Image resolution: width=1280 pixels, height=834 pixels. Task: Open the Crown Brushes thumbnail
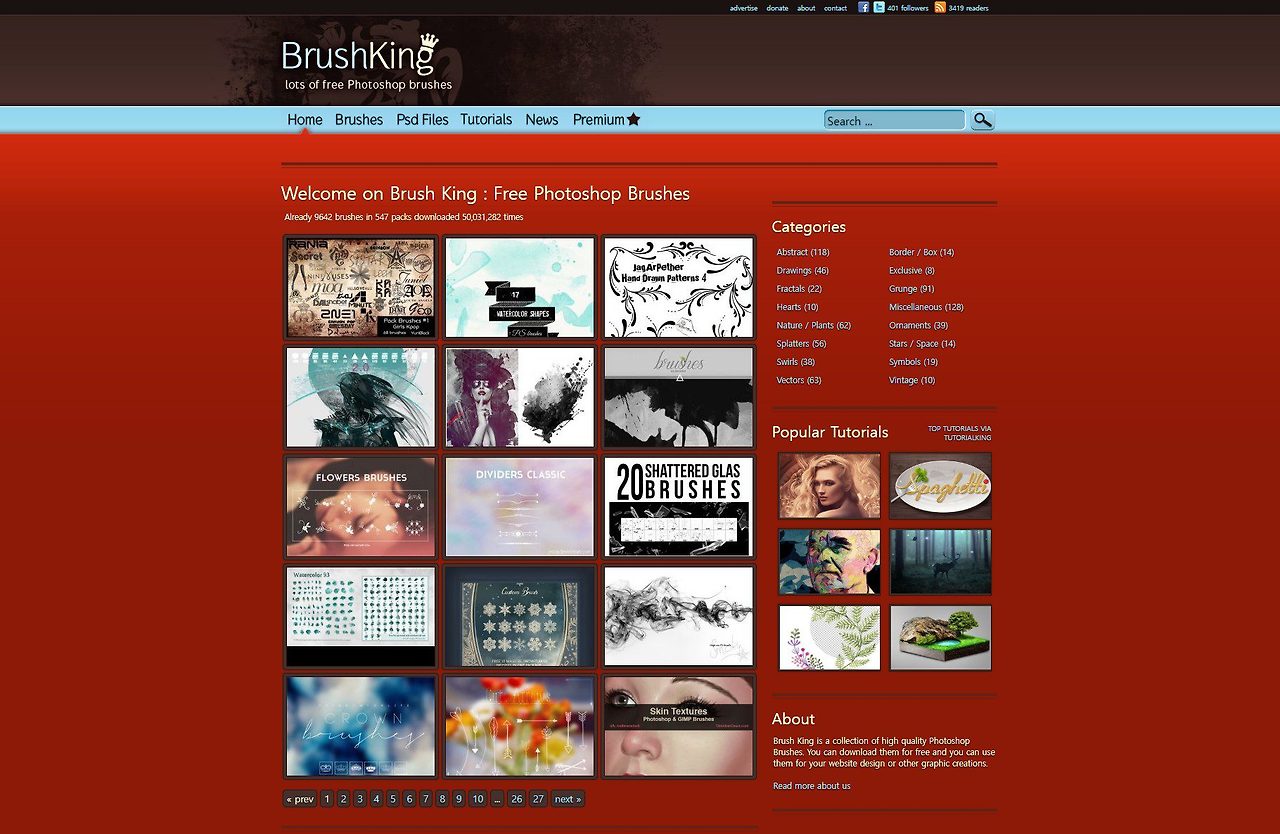click(x=361, y=727)
